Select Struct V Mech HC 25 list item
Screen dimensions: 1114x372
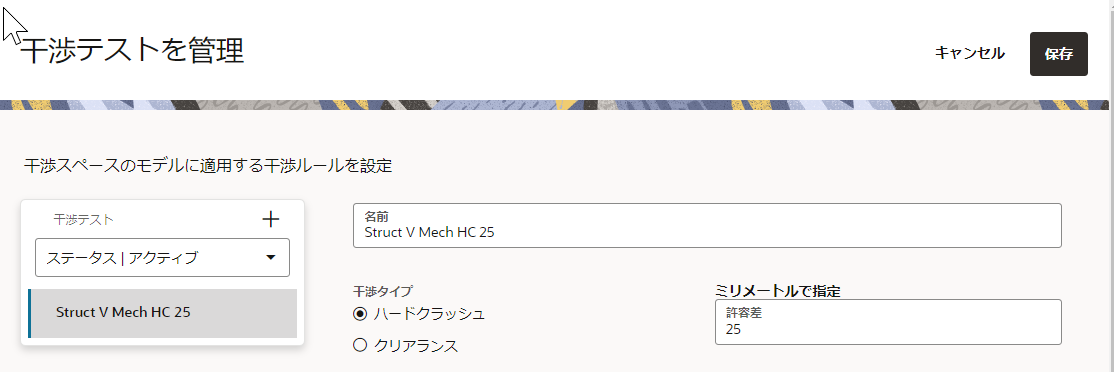pos(163,313)
